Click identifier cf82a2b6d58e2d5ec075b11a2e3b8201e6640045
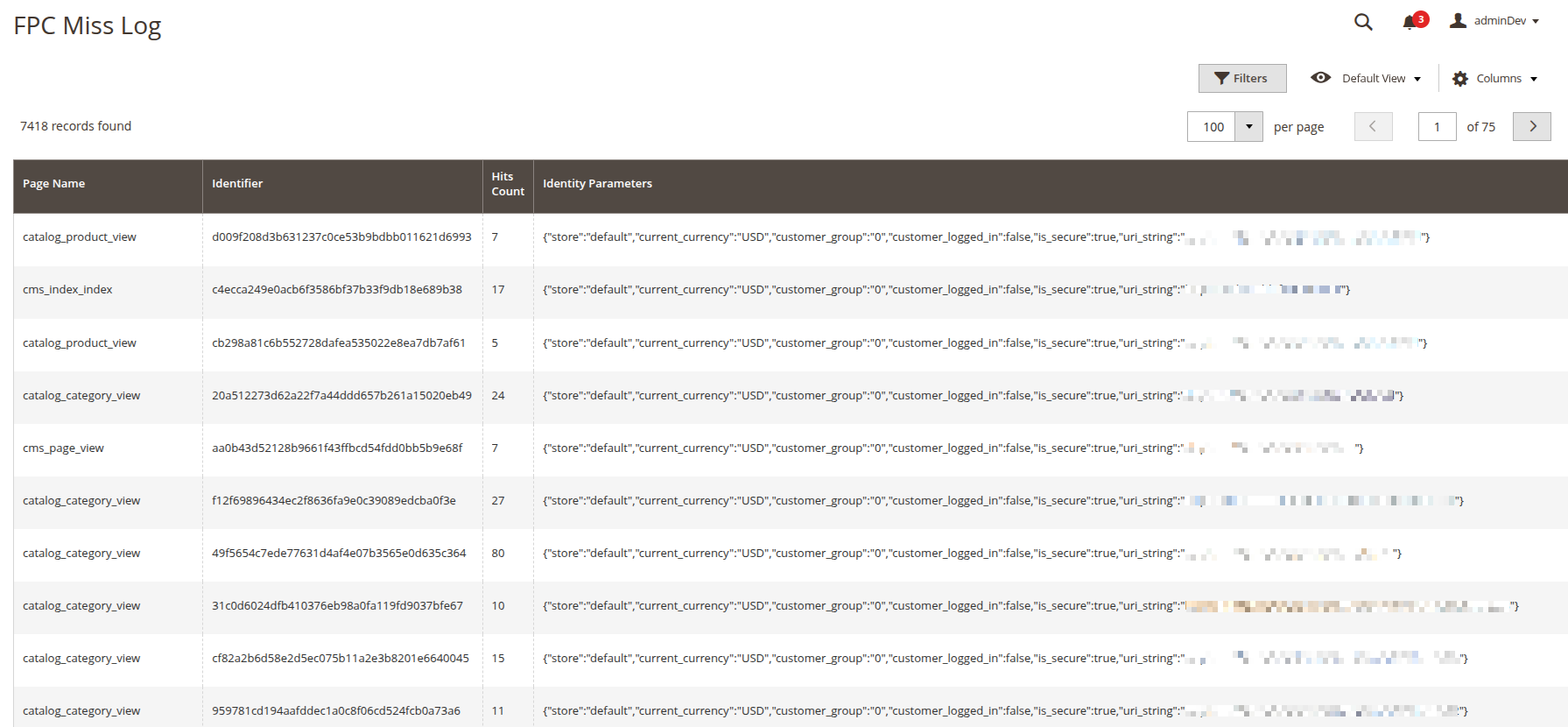Viewport: 1568px width, 727px height. point(341,659)
